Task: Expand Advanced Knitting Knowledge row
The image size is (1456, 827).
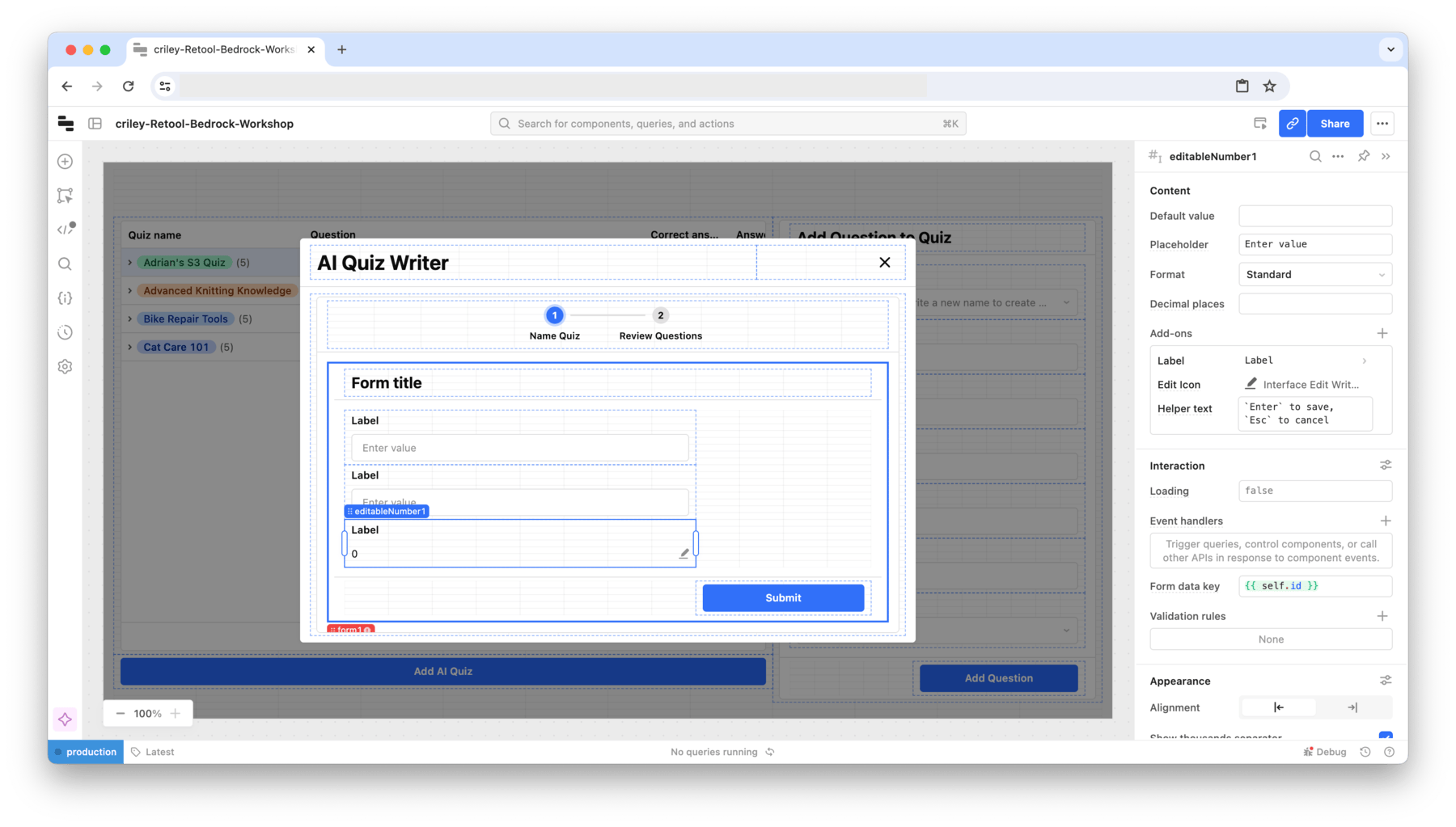Action: (130, 291)
